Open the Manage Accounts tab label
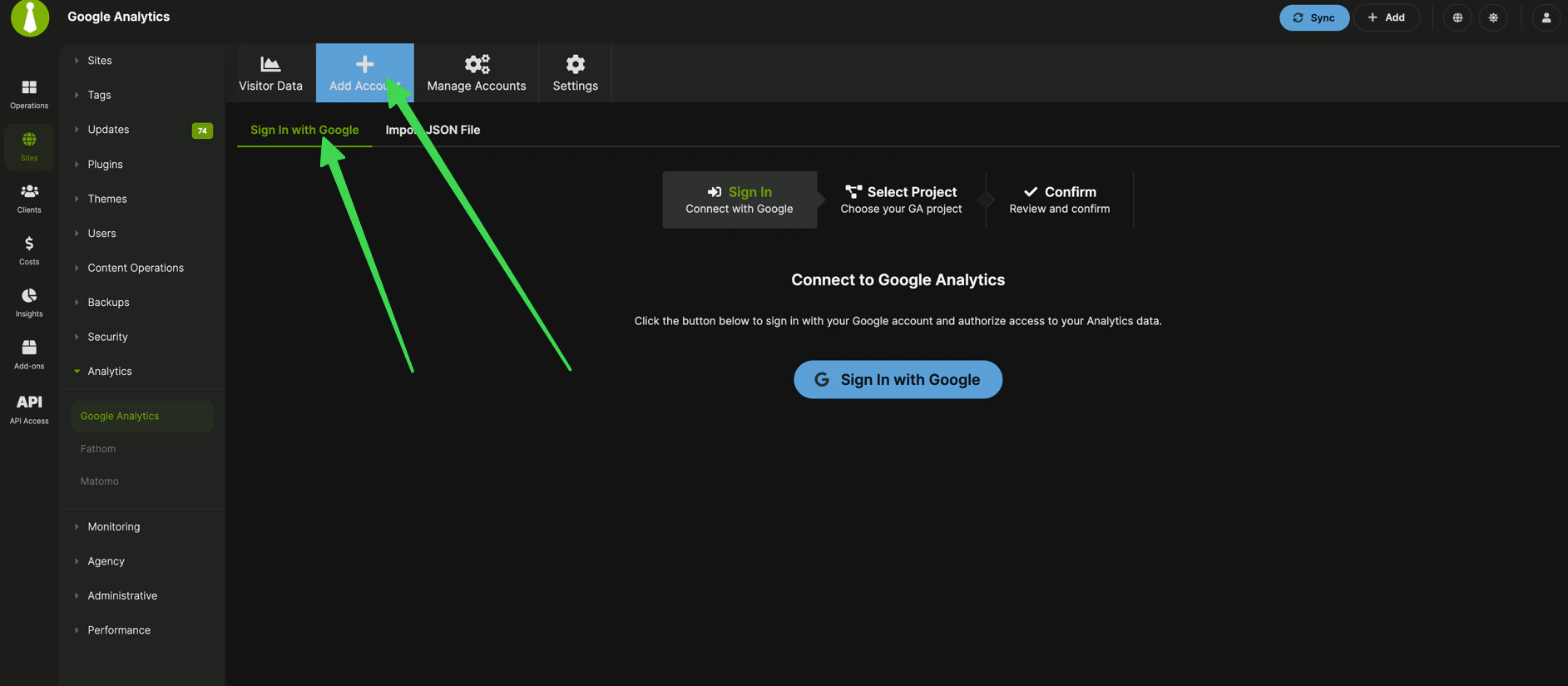 pyautogui.click(x=477, y=86)
